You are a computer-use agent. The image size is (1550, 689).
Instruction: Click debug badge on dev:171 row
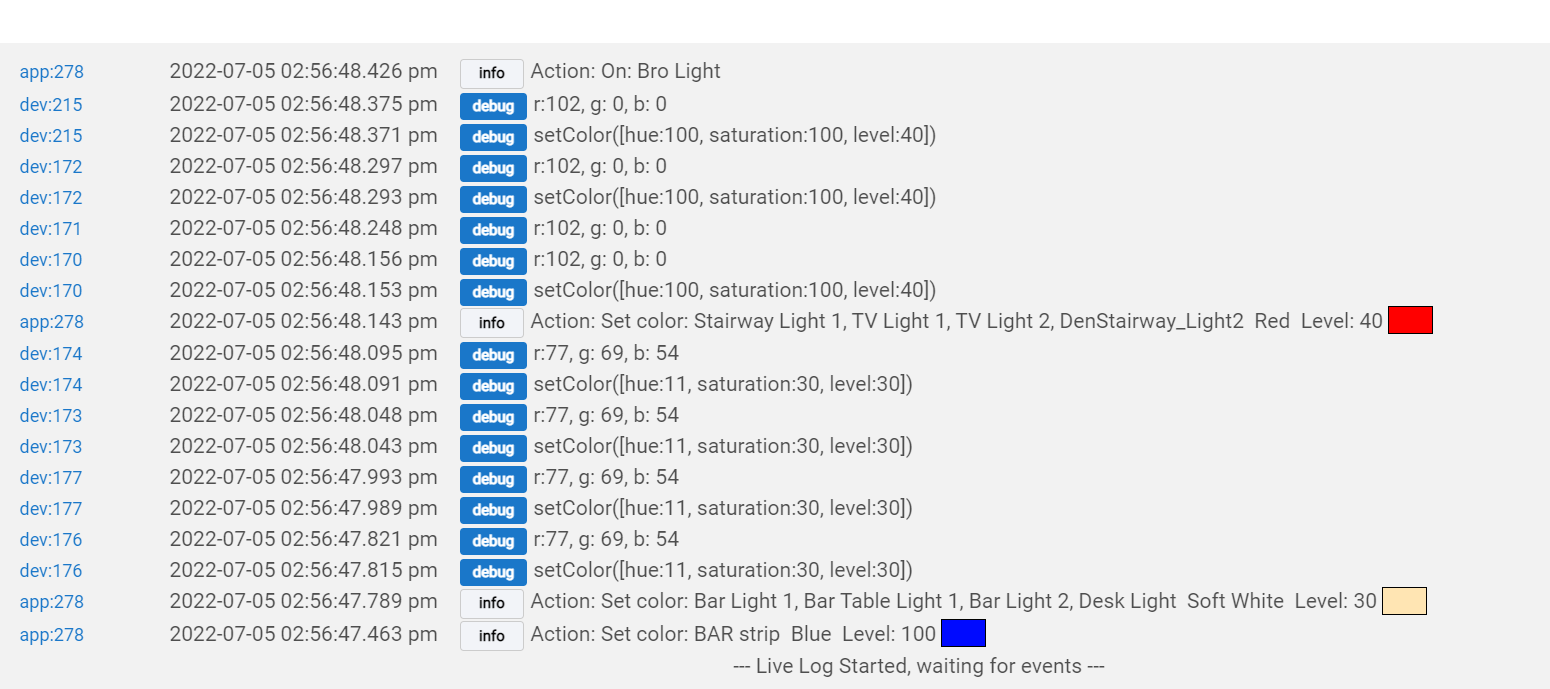pyautogui.click(x=493, y=230)
